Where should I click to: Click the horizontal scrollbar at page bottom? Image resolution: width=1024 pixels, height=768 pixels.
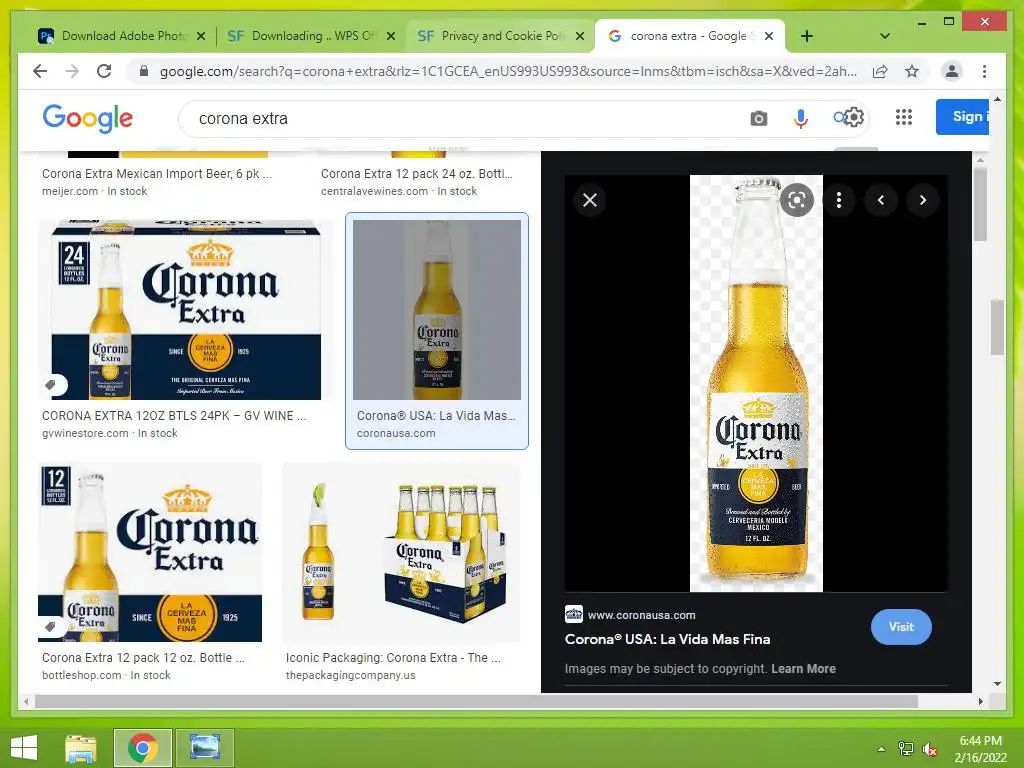click(x=476, y=701)
